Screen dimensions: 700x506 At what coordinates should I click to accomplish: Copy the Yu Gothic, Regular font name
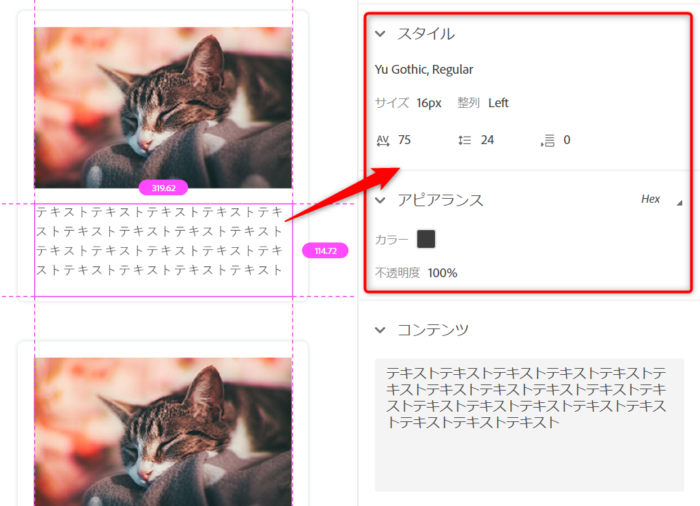pos(424,70)
